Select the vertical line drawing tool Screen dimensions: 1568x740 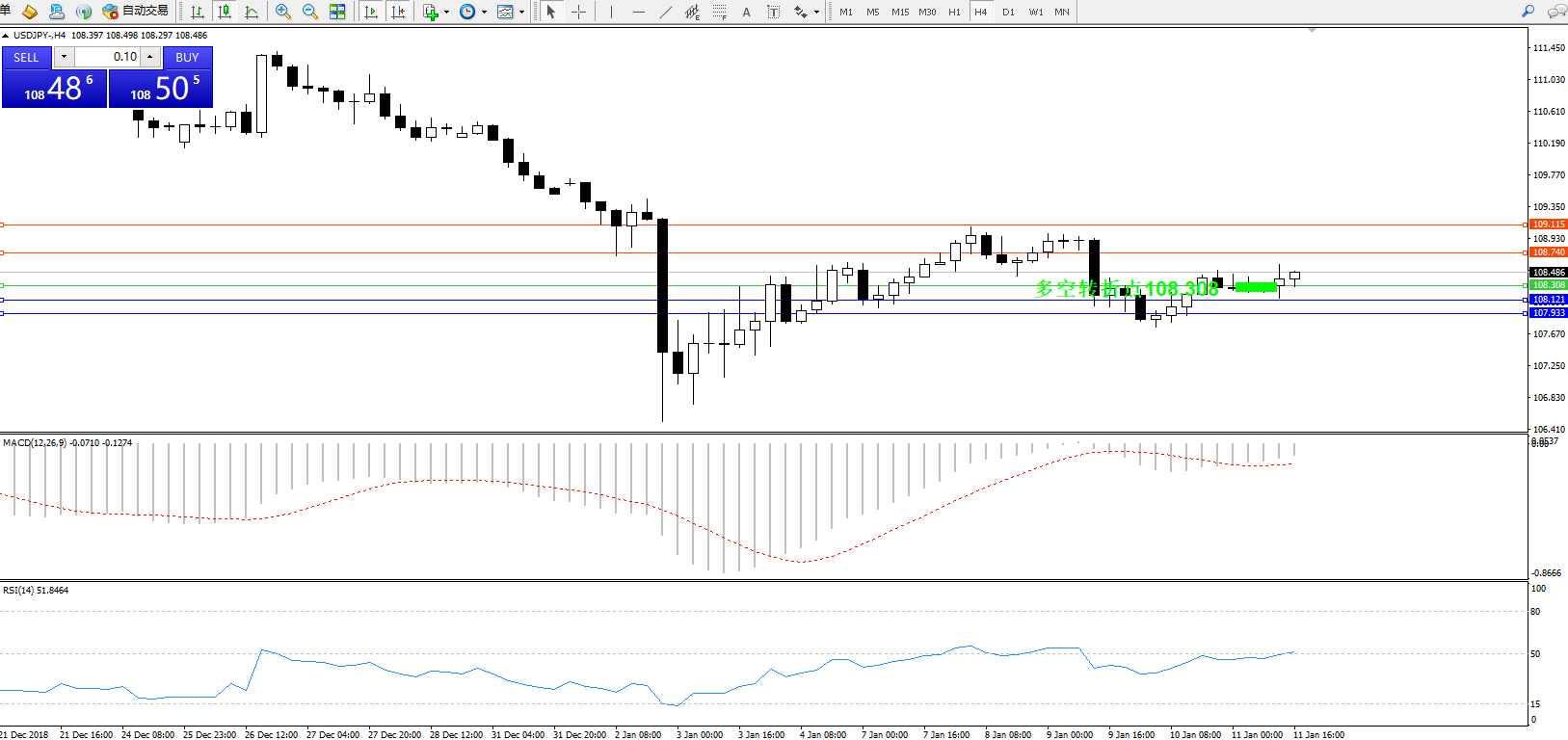611,12
